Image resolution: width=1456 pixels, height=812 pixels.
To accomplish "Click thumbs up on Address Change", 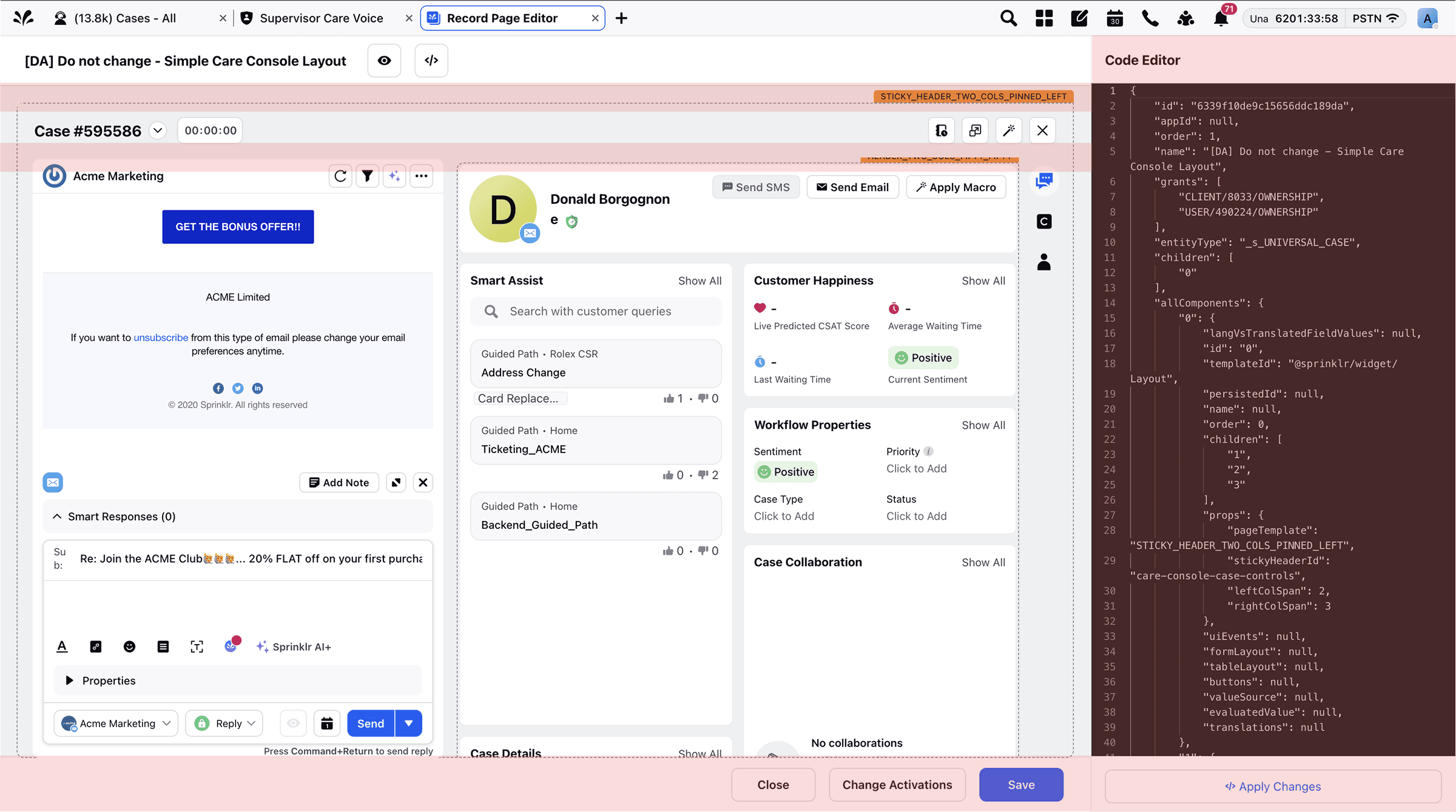I will [x=669, y=398].
